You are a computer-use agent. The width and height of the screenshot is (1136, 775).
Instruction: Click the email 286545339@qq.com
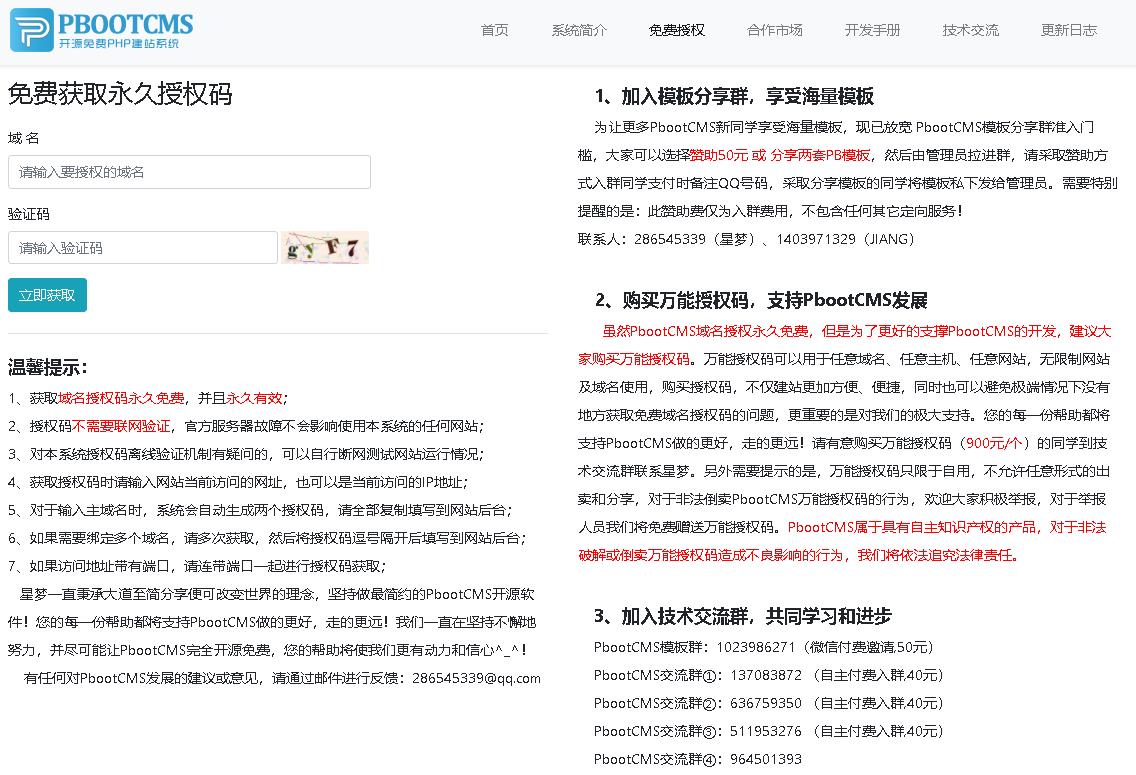[476, 679]
